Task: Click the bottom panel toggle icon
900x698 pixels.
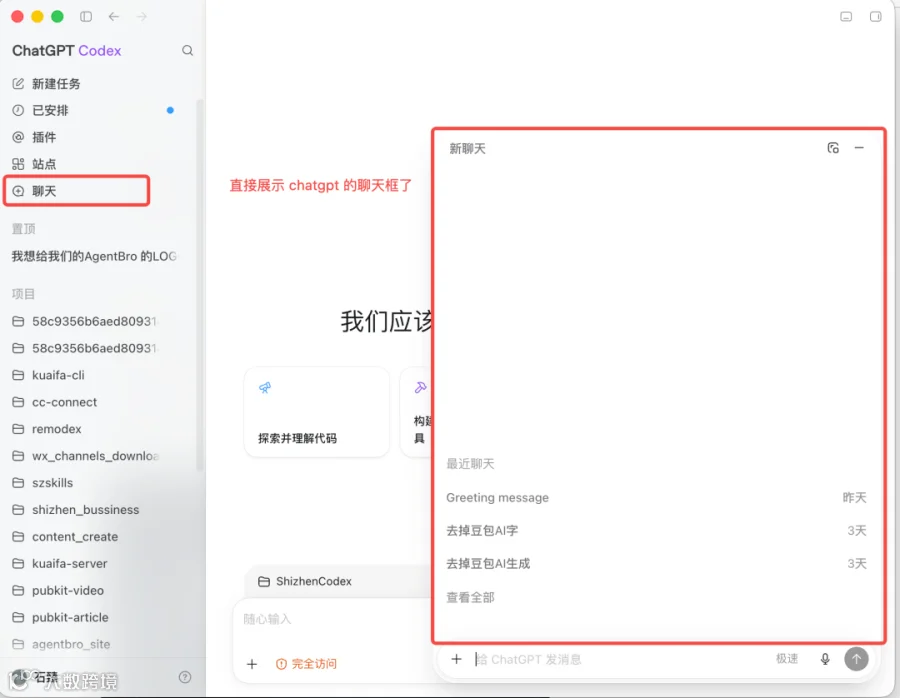Action: (x=846, y=17)
